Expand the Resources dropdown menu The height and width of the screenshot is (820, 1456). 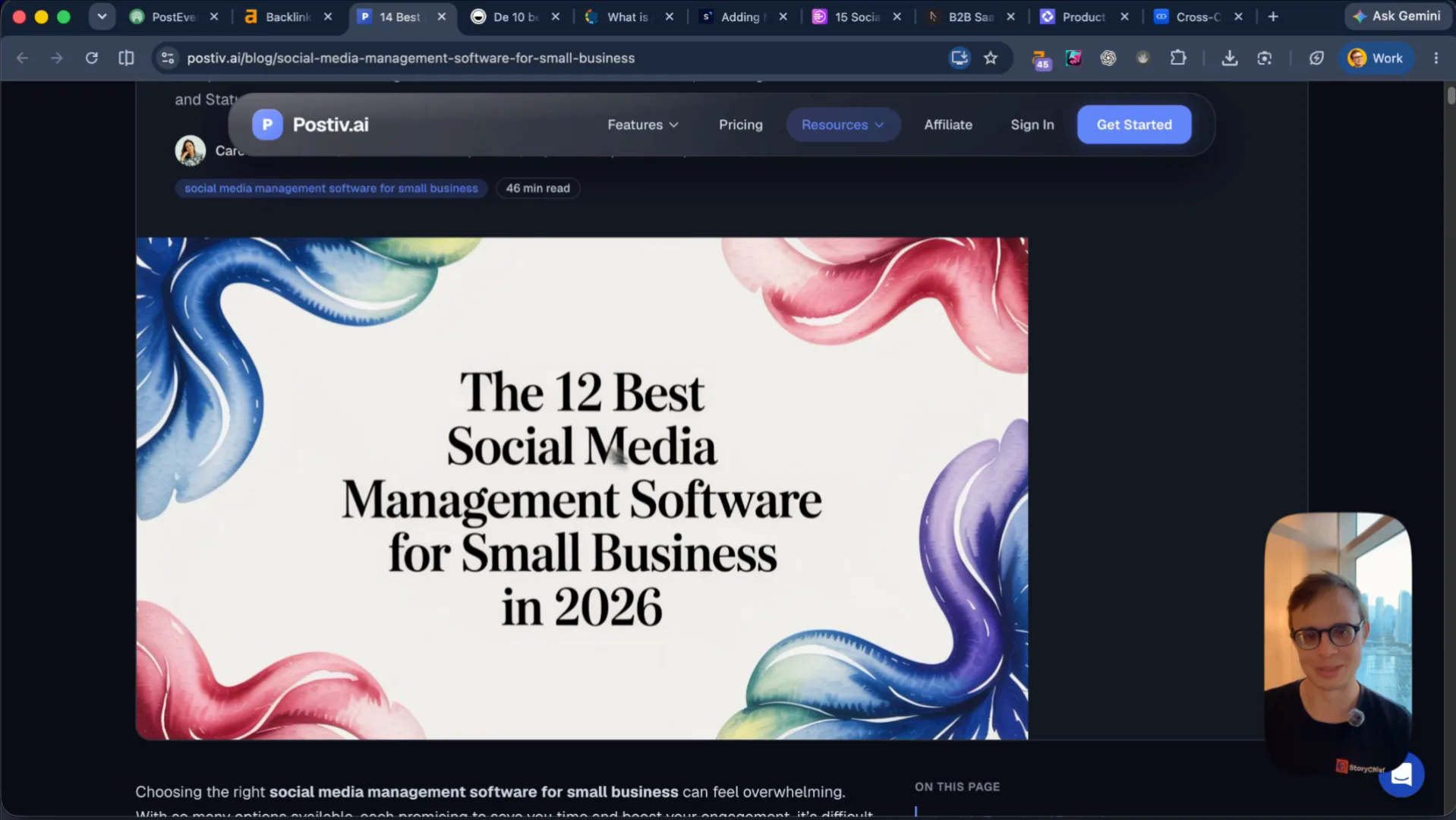843,125
